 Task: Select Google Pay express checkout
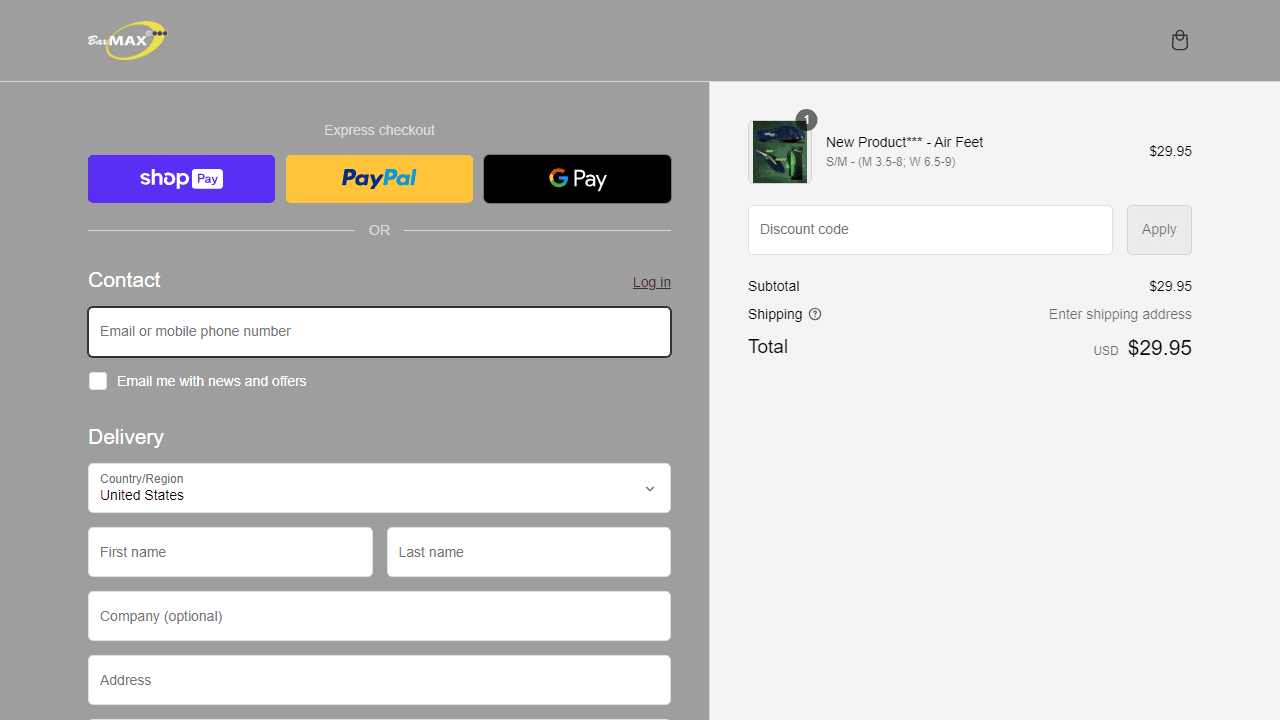(577, 179)
